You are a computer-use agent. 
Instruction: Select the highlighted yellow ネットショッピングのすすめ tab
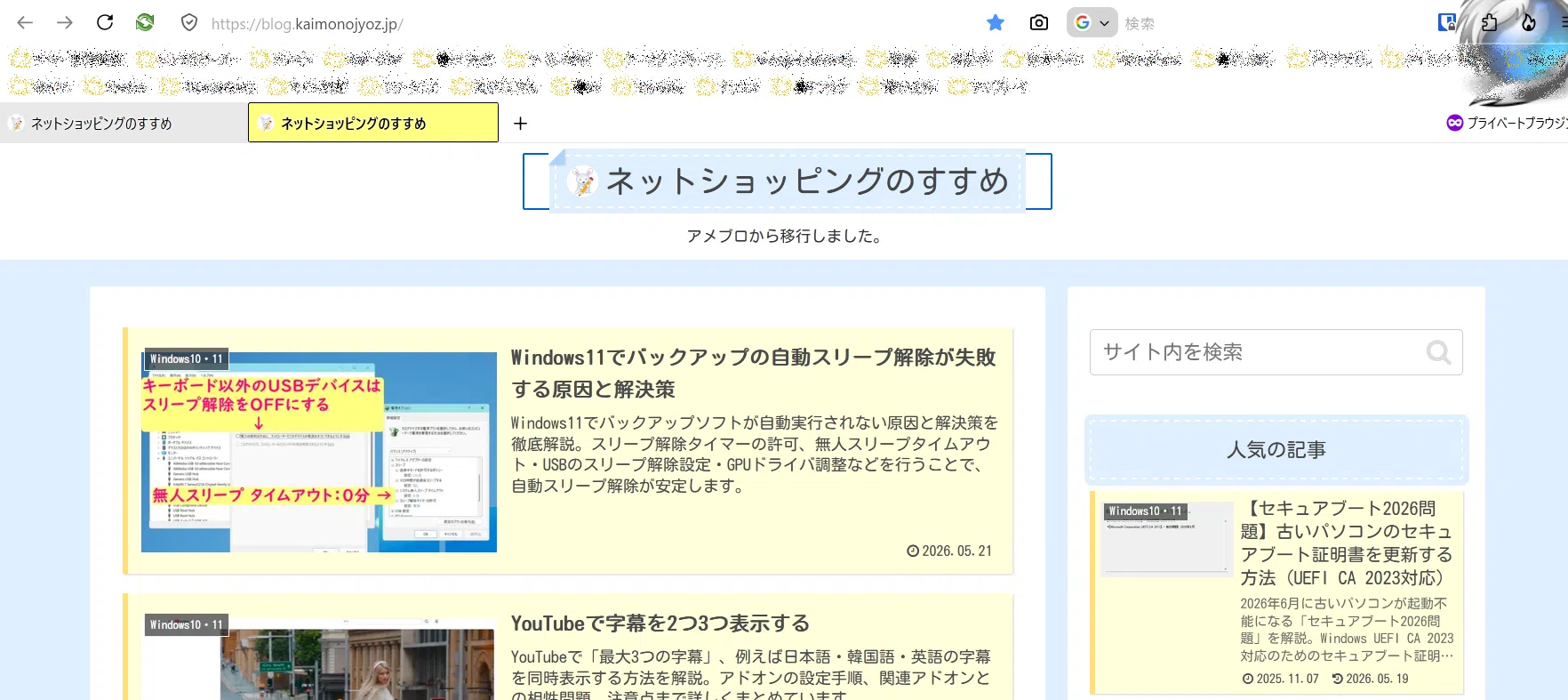click(373, 123)
